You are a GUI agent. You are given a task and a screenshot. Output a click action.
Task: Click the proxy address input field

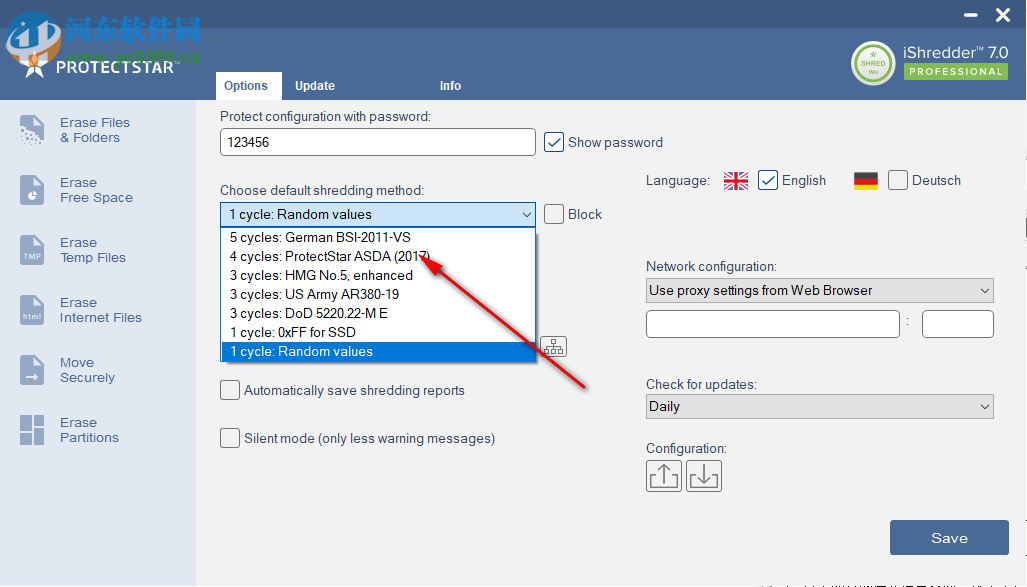773,324
